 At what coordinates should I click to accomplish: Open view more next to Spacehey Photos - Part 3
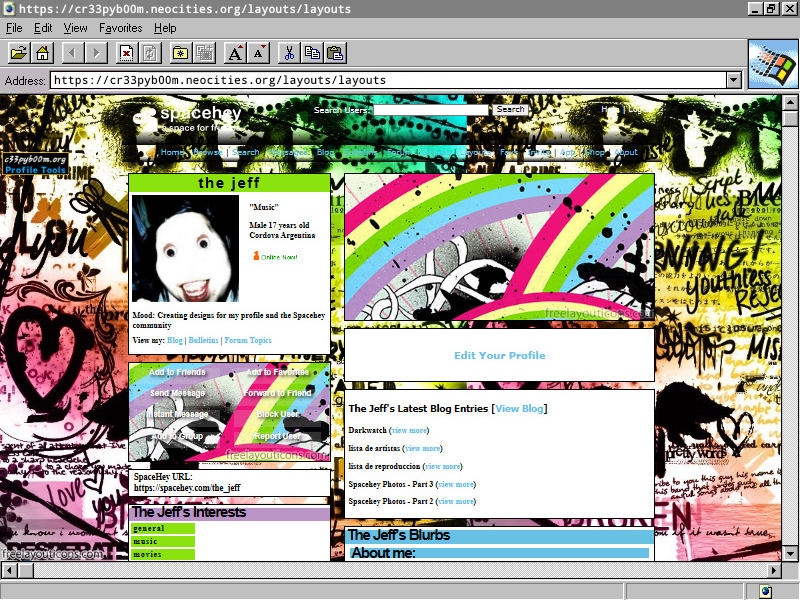coord(456,484)
